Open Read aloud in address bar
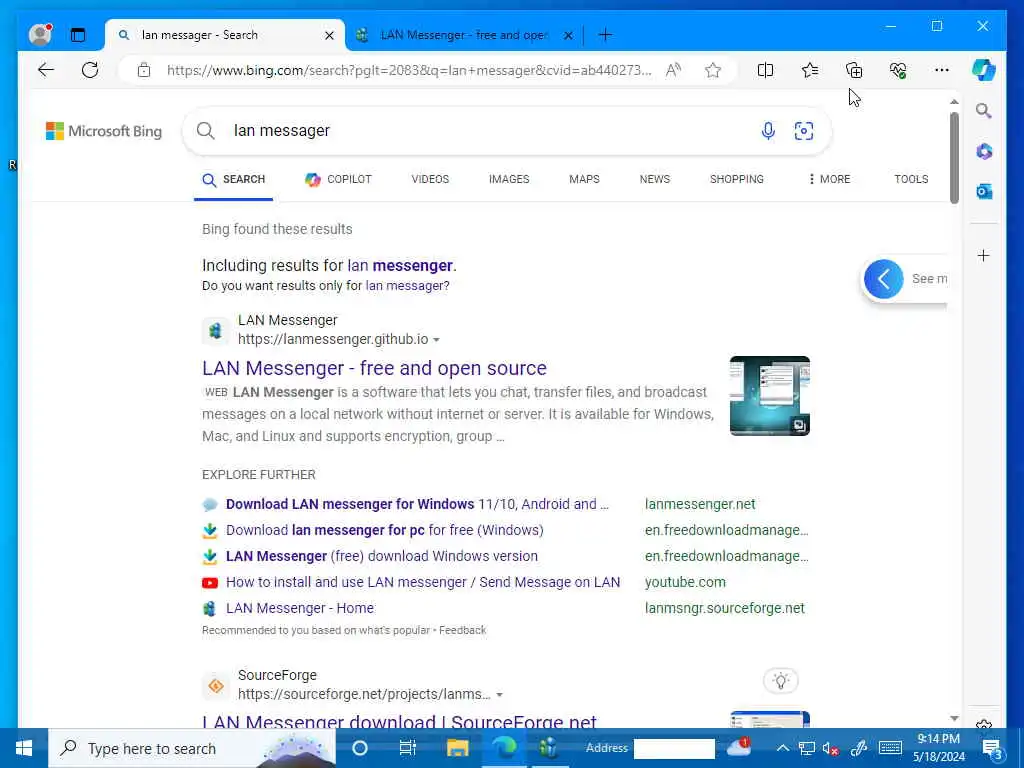This screenshot has width=1024, height=768. pyautogui.click(x=673, y=70)
